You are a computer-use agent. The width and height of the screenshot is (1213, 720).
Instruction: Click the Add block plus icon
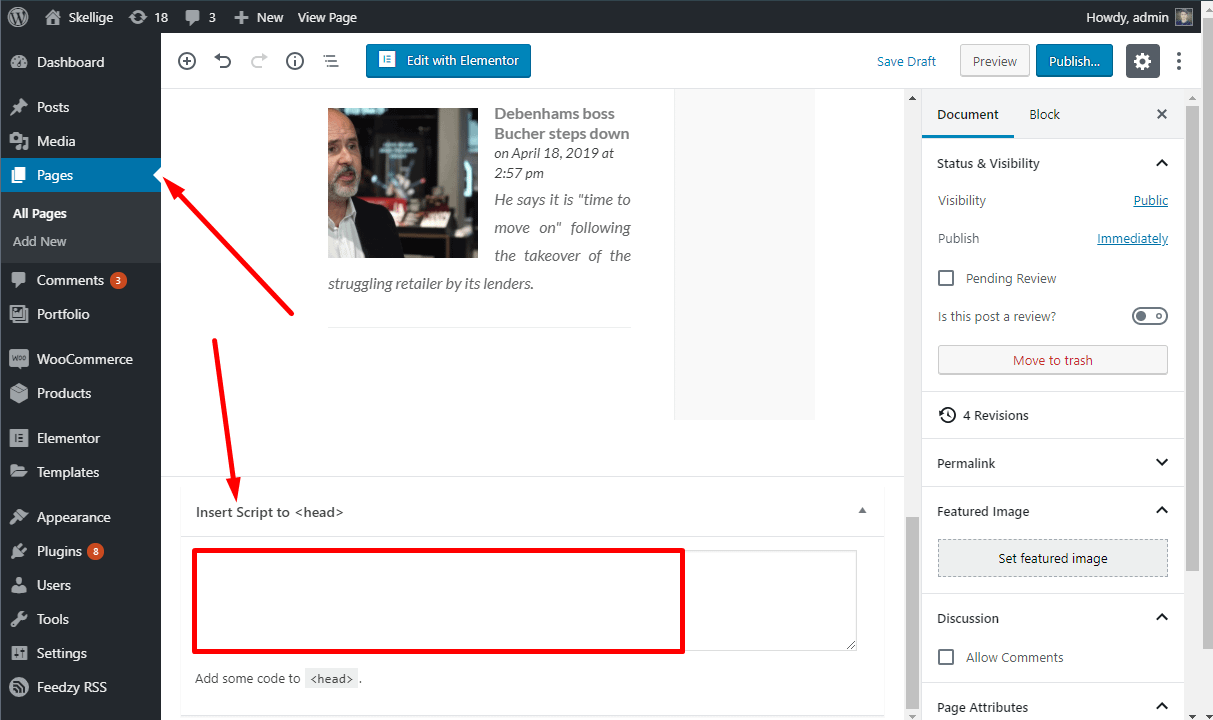[x=187, y=61]
